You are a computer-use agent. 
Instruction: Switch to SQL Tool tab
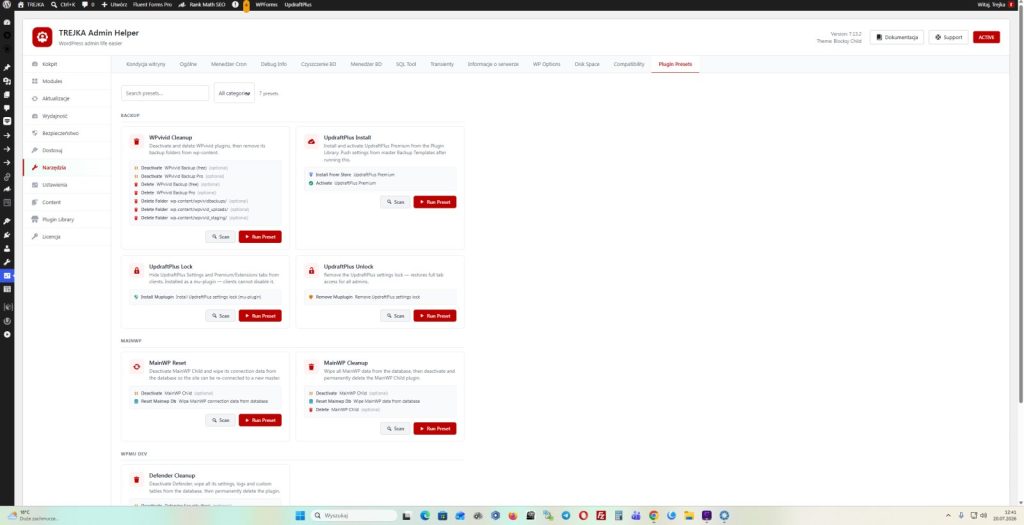(406, 64)
